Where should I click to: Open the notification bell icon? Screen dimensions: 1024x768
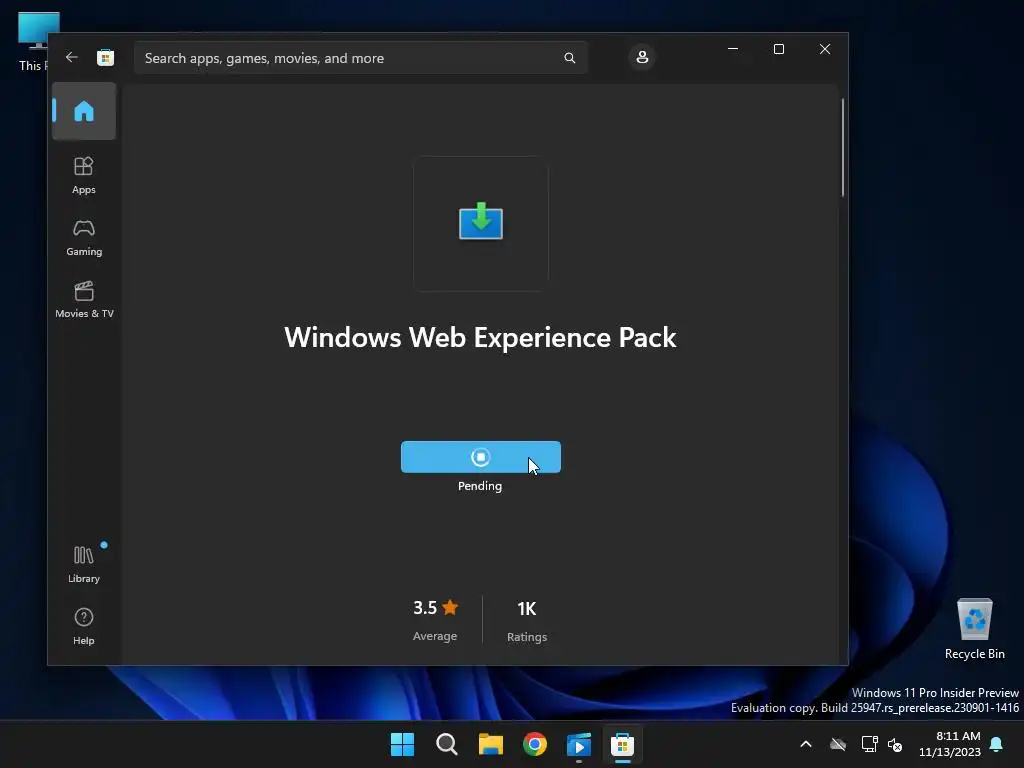click(x=997, y=744)
